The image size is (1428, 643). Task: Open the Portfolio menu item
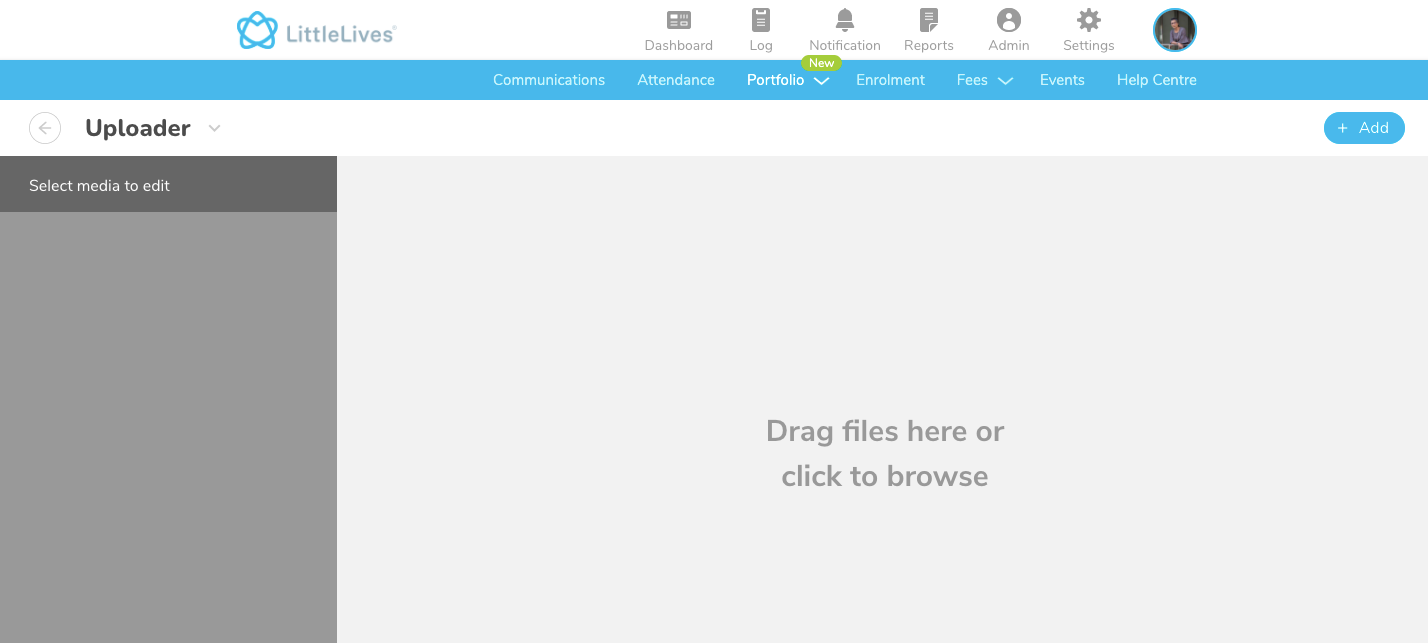775,80
